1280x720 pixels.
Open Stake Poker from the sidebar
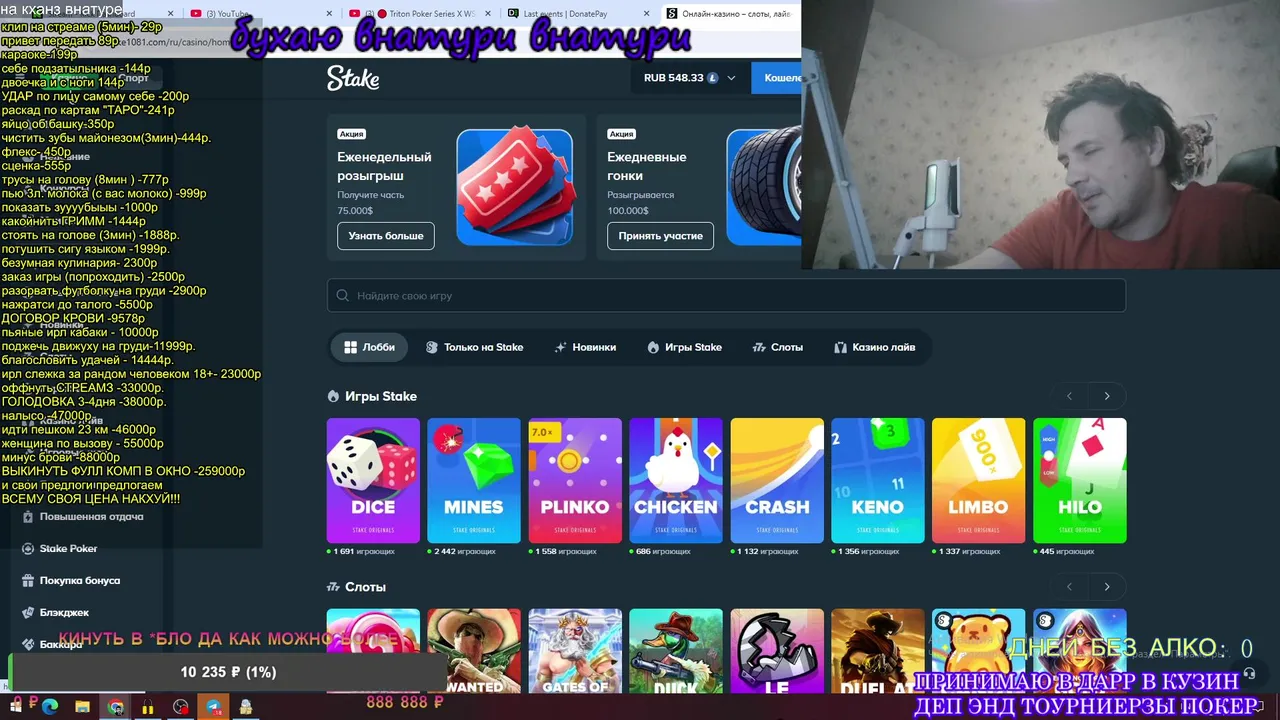tap(68, 549)
